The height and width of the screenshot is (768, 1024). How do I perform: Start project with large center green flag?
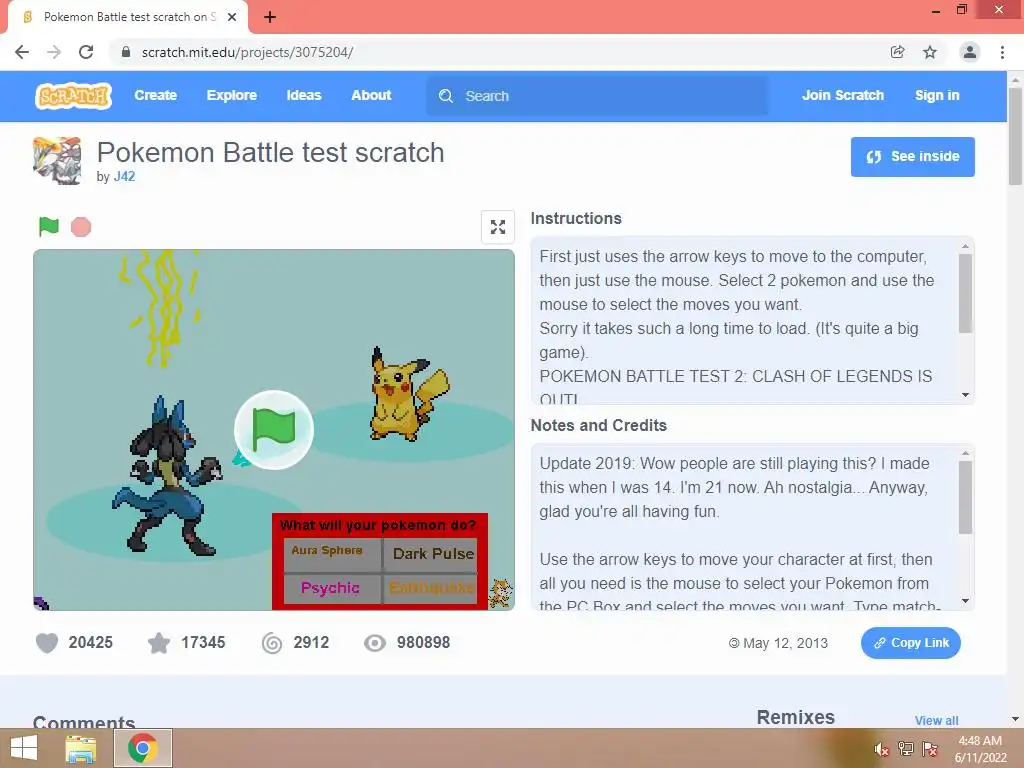point(274,430)
